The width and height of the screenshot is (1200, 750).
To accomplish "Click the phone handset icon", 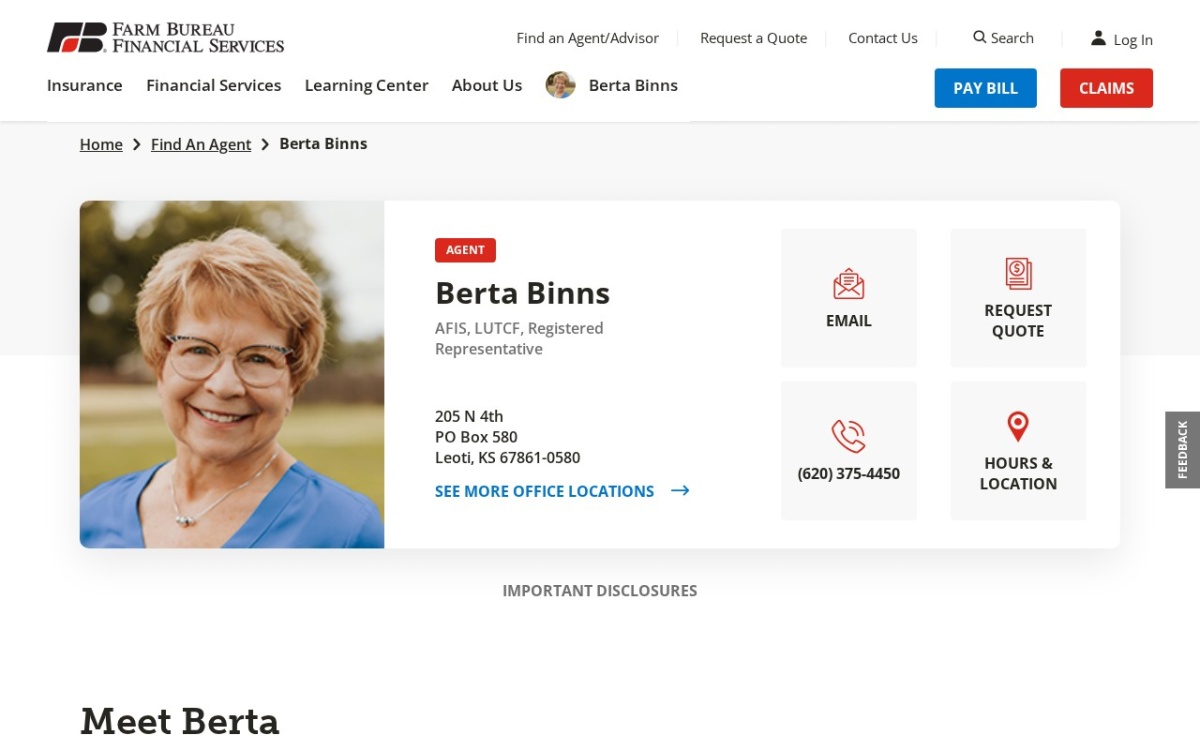I will 849,436.
